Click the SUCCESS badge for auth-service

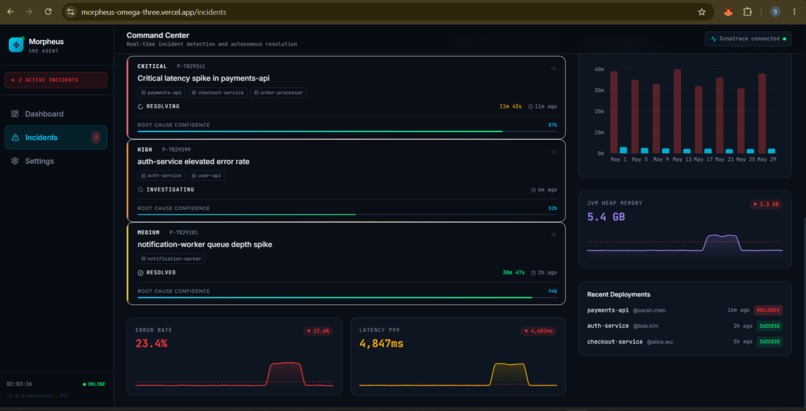click(x=770, y=326)
